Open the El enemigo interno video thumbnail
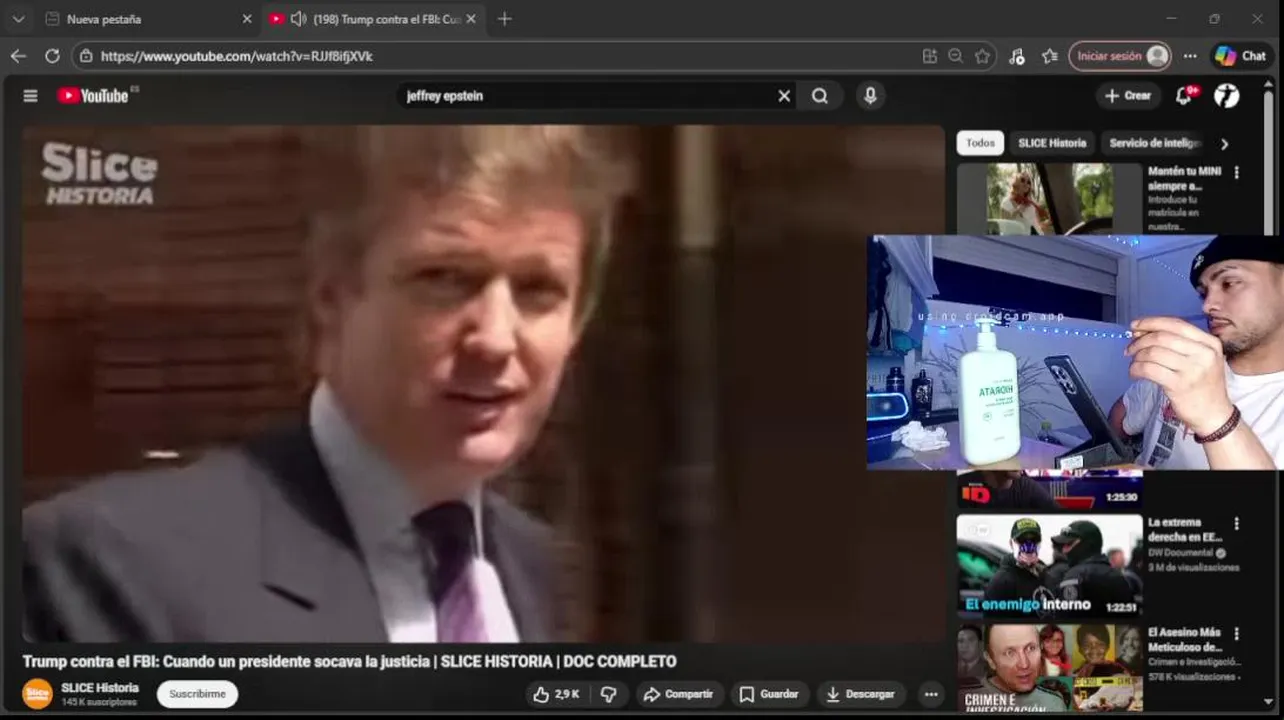Viewport: 1284px width, 720px height. click(x=1049, y=566)
